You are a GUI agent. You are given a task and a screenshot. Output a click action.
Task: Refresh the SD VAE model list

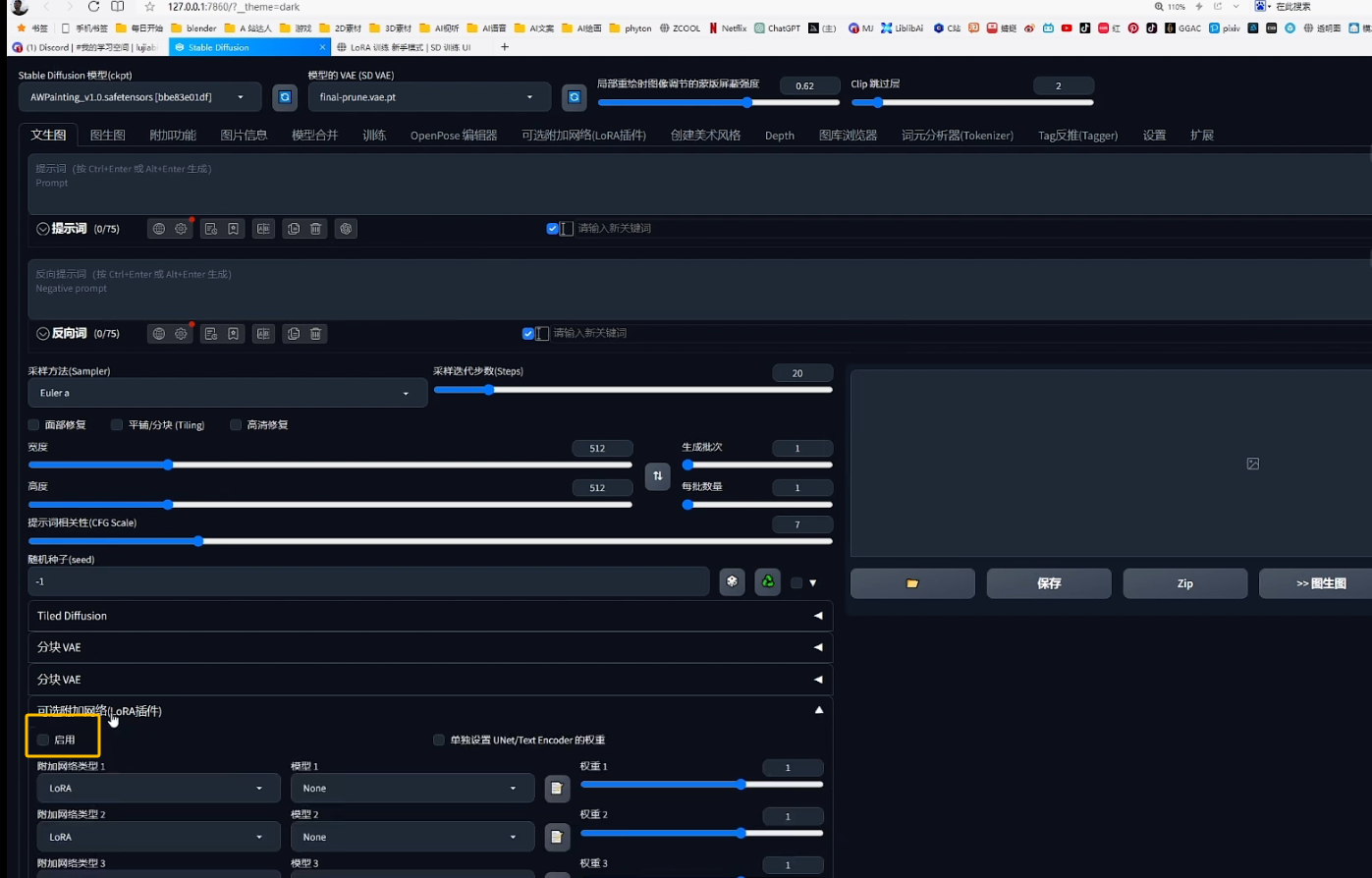coord(575,97)
